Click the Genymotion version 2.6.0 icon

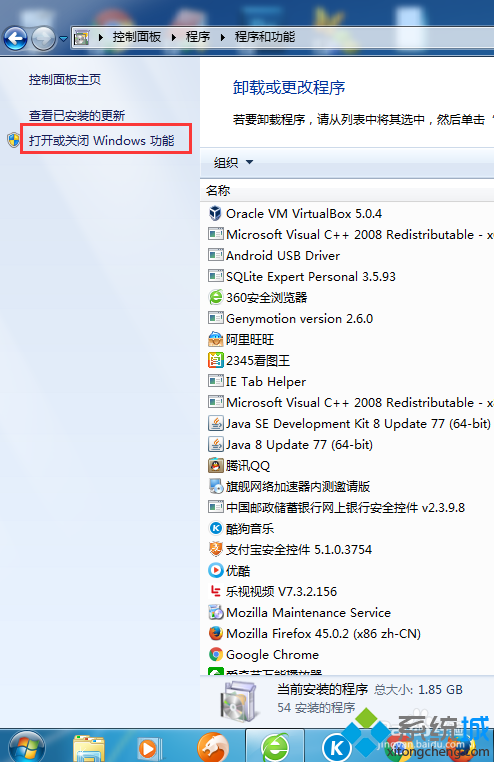[215, 318]
